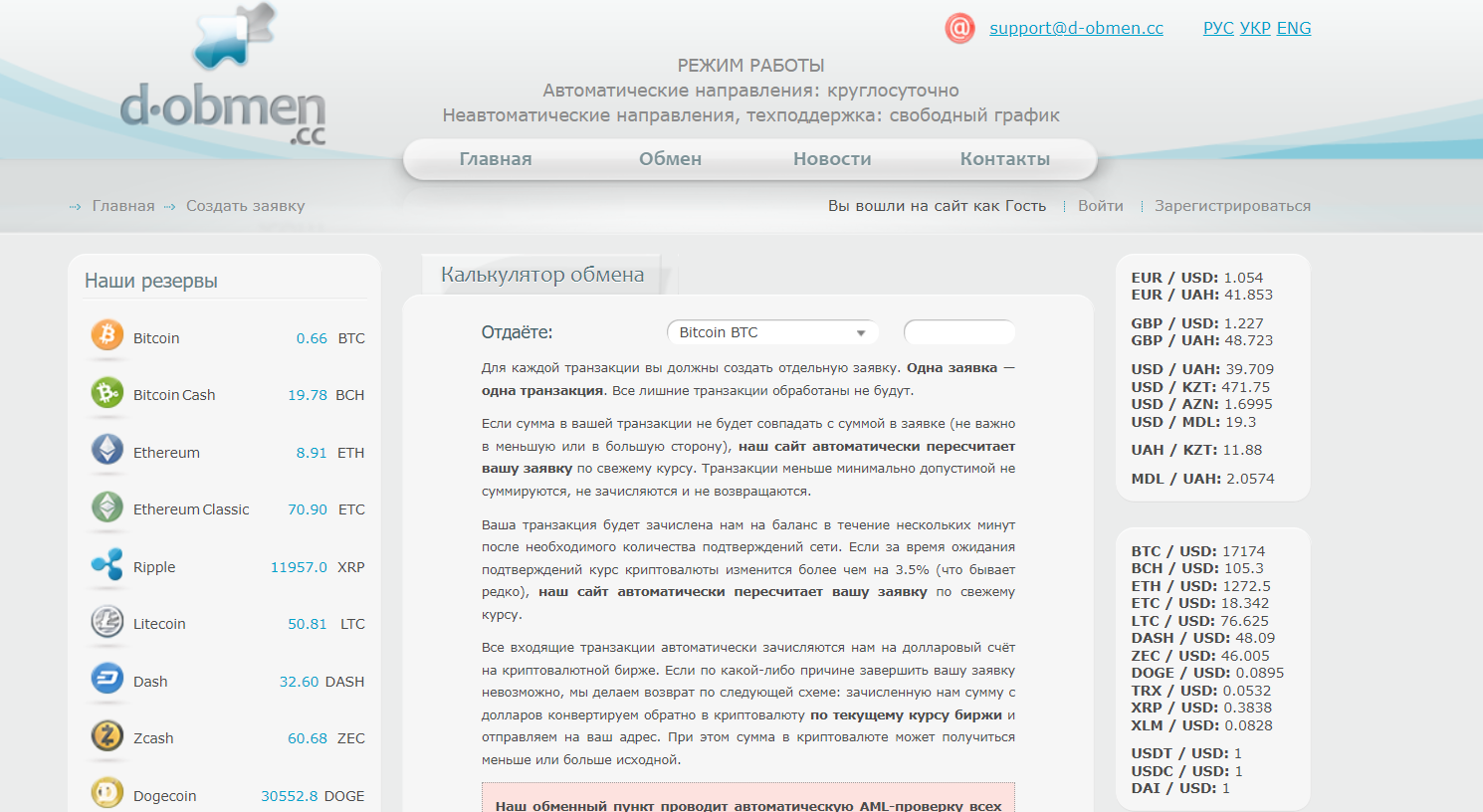Screen dimensions: 1483x812
Task: Click the red @ email icon
Action: (959, 28)
